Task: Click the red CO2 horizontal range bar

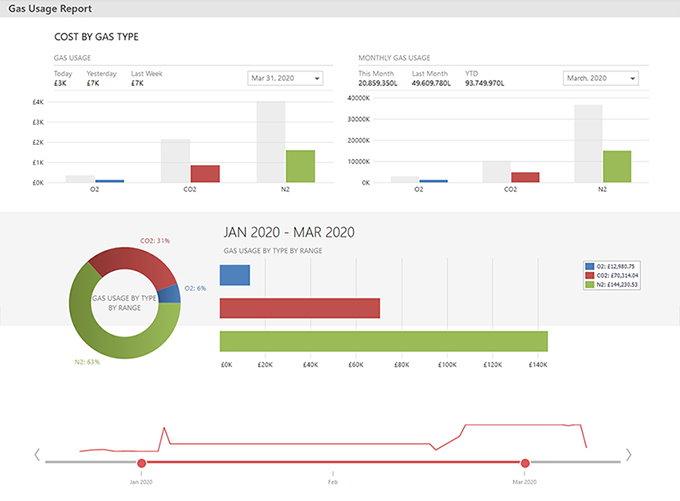Action: point(299,308)
